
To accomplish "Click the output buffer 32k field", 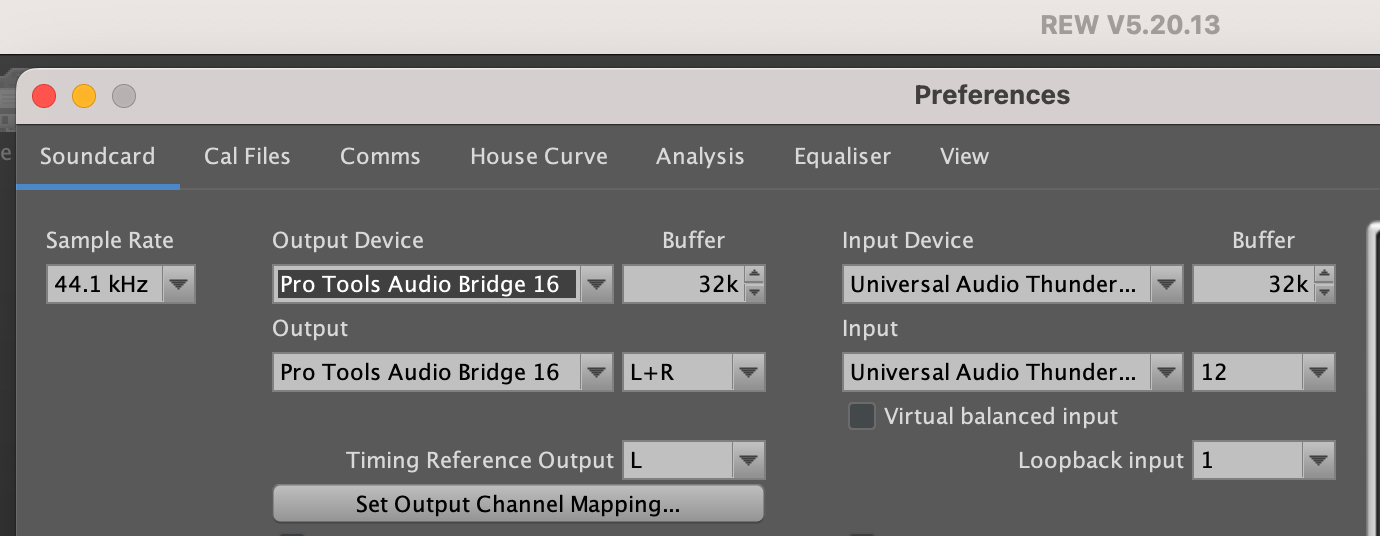I will point(683,285).
